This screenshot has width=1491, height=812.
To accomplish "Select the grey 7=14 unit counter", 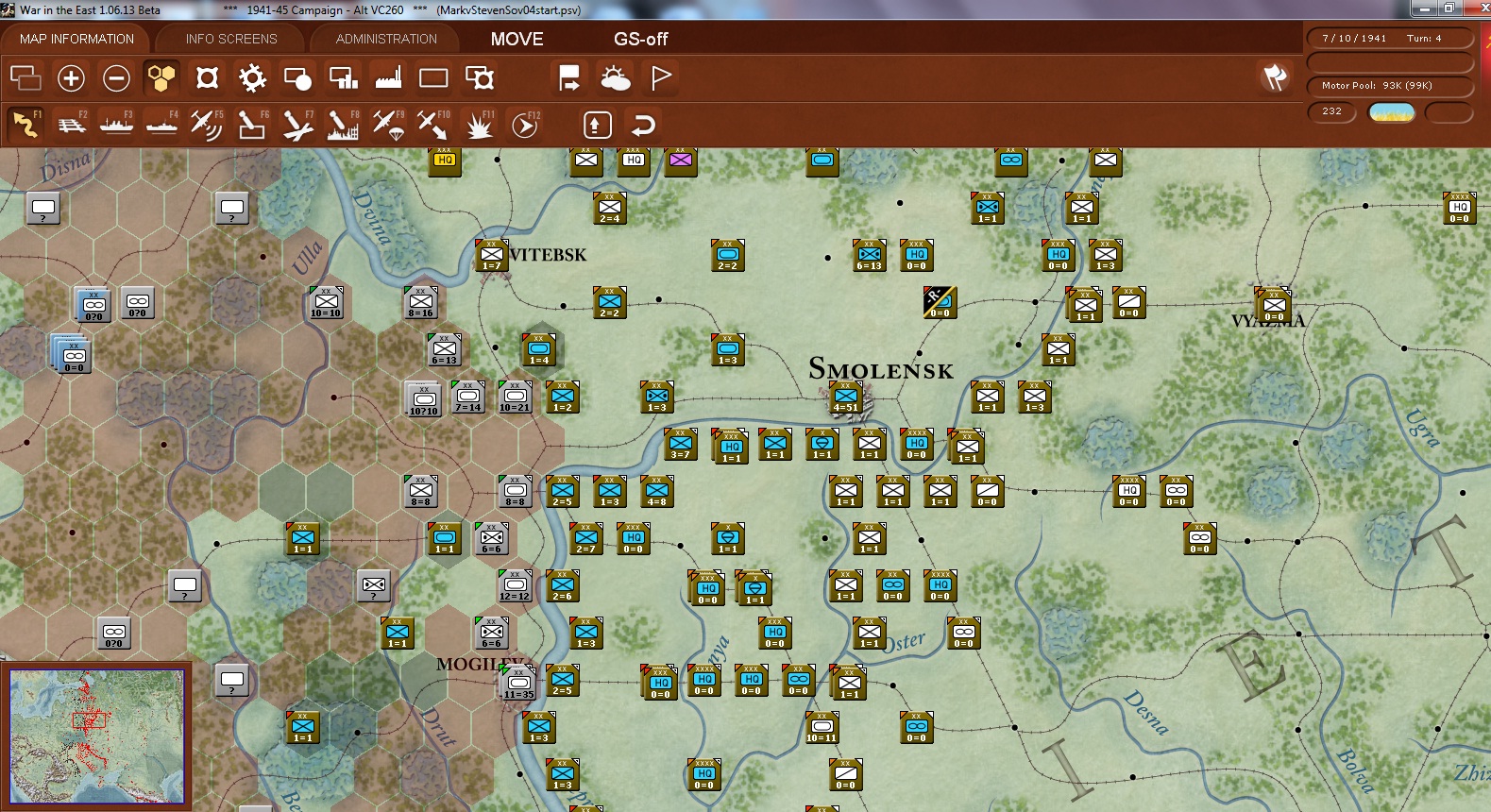I will tap(467, 398).
